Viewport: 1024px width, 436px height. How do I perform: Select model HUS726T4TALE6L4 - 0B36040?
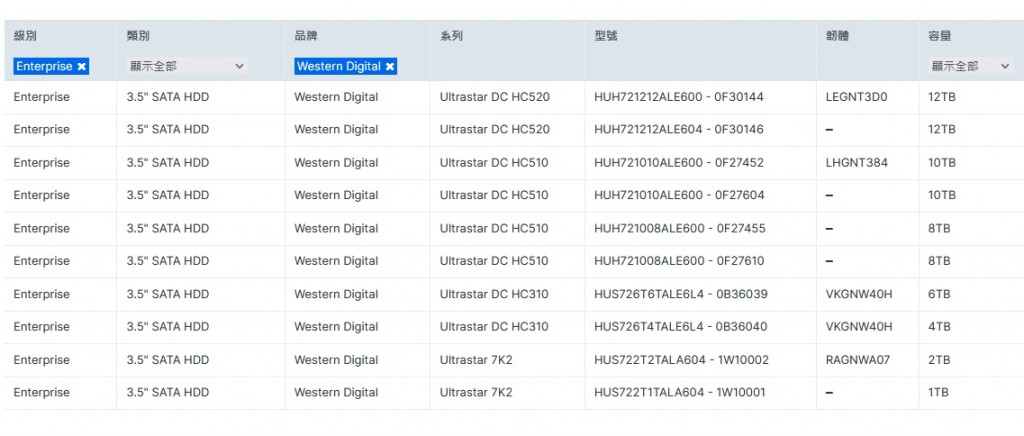[x=680, y=327]
